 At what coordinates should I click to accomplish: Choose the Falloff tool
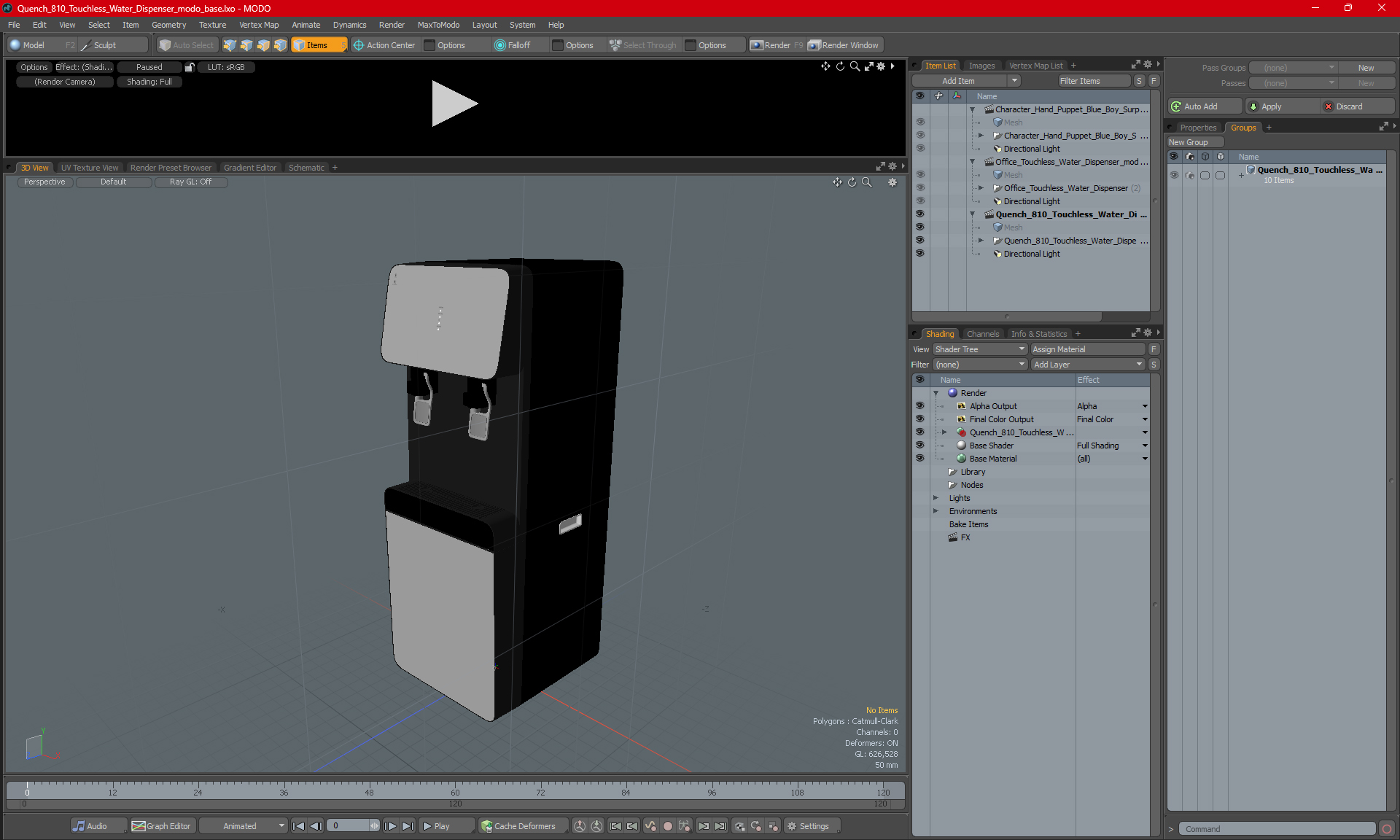click(513, 45)
